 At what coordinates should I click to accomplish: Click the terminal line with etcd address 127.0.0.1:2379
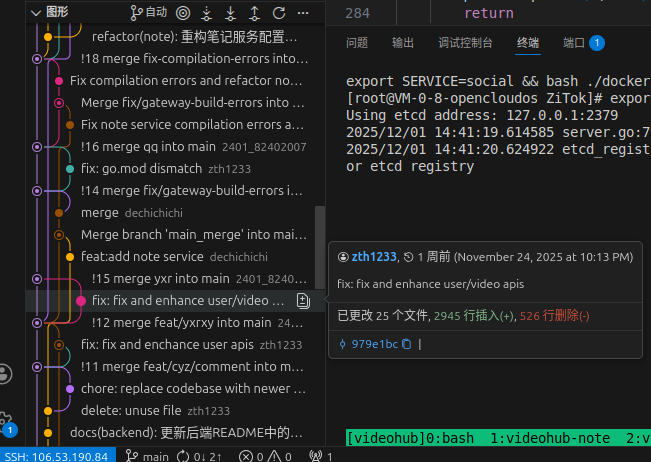[482, 115]
